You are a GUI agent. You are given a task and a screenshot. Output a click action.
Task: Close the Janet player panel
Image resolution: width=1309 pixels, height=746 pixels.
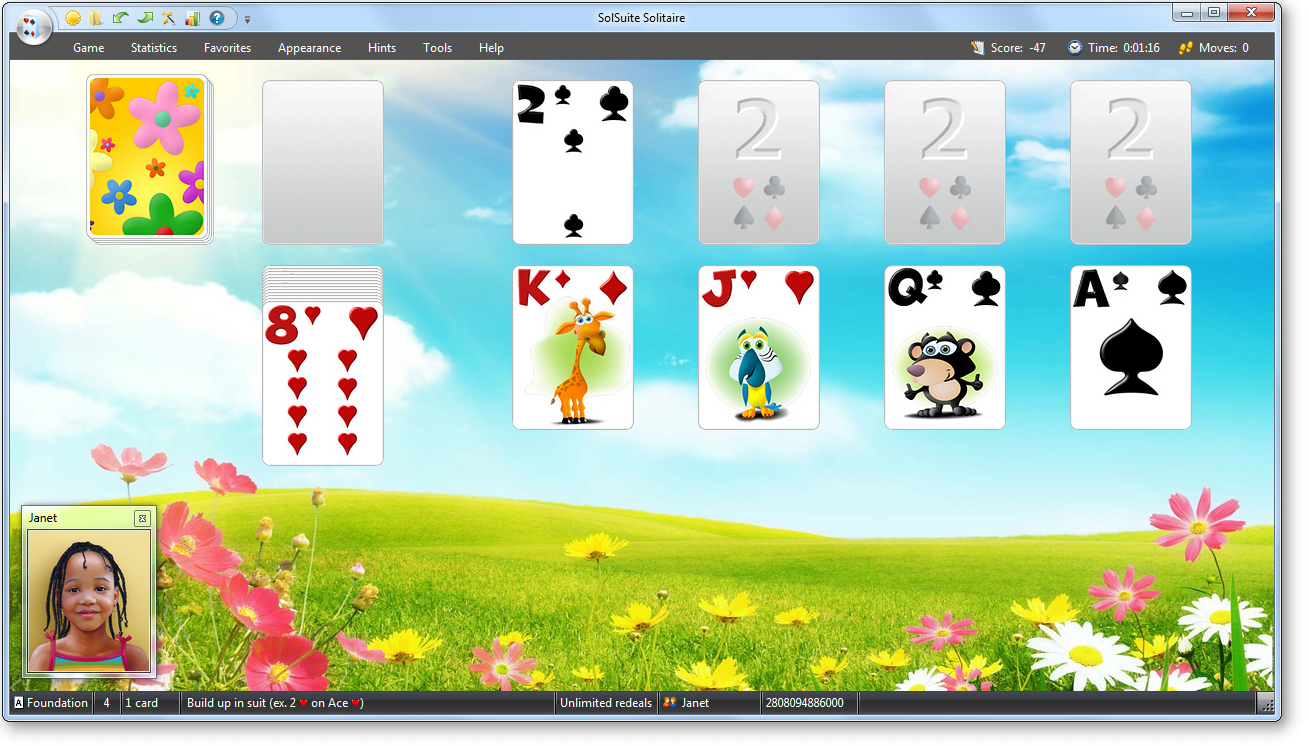tap(143, 518)
